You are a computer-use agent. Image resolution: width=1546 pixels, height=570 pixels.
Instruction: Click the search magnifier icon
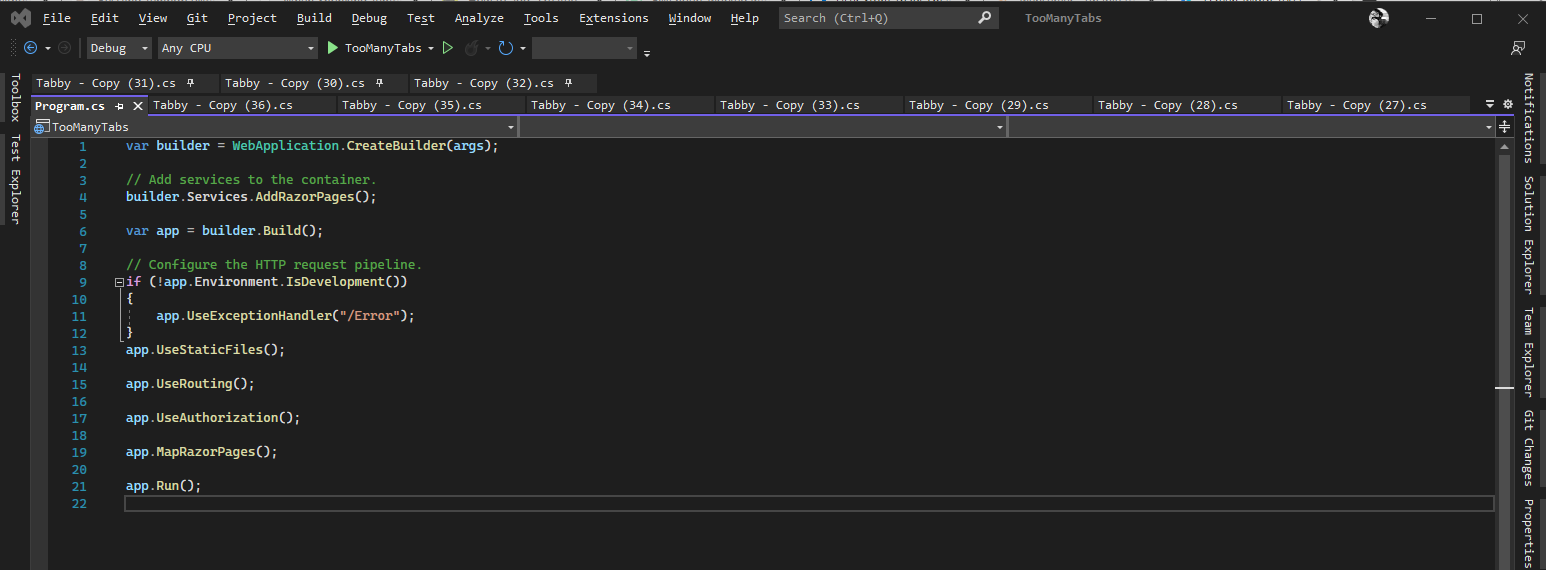coord(984,18)
